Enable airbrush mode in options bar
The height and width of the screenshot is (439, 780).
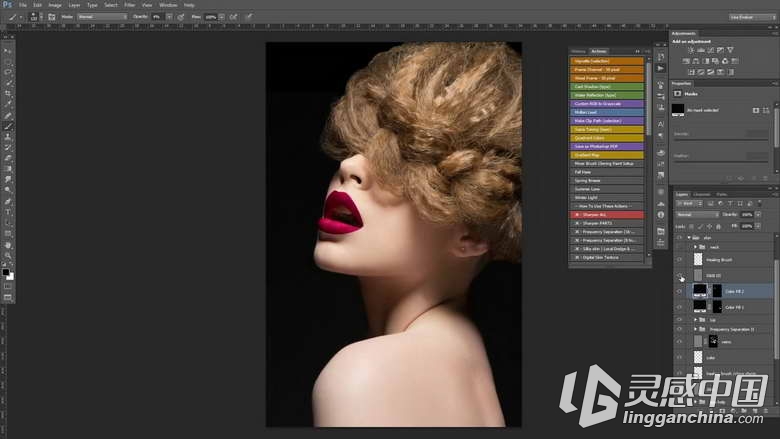coord(233,17)
